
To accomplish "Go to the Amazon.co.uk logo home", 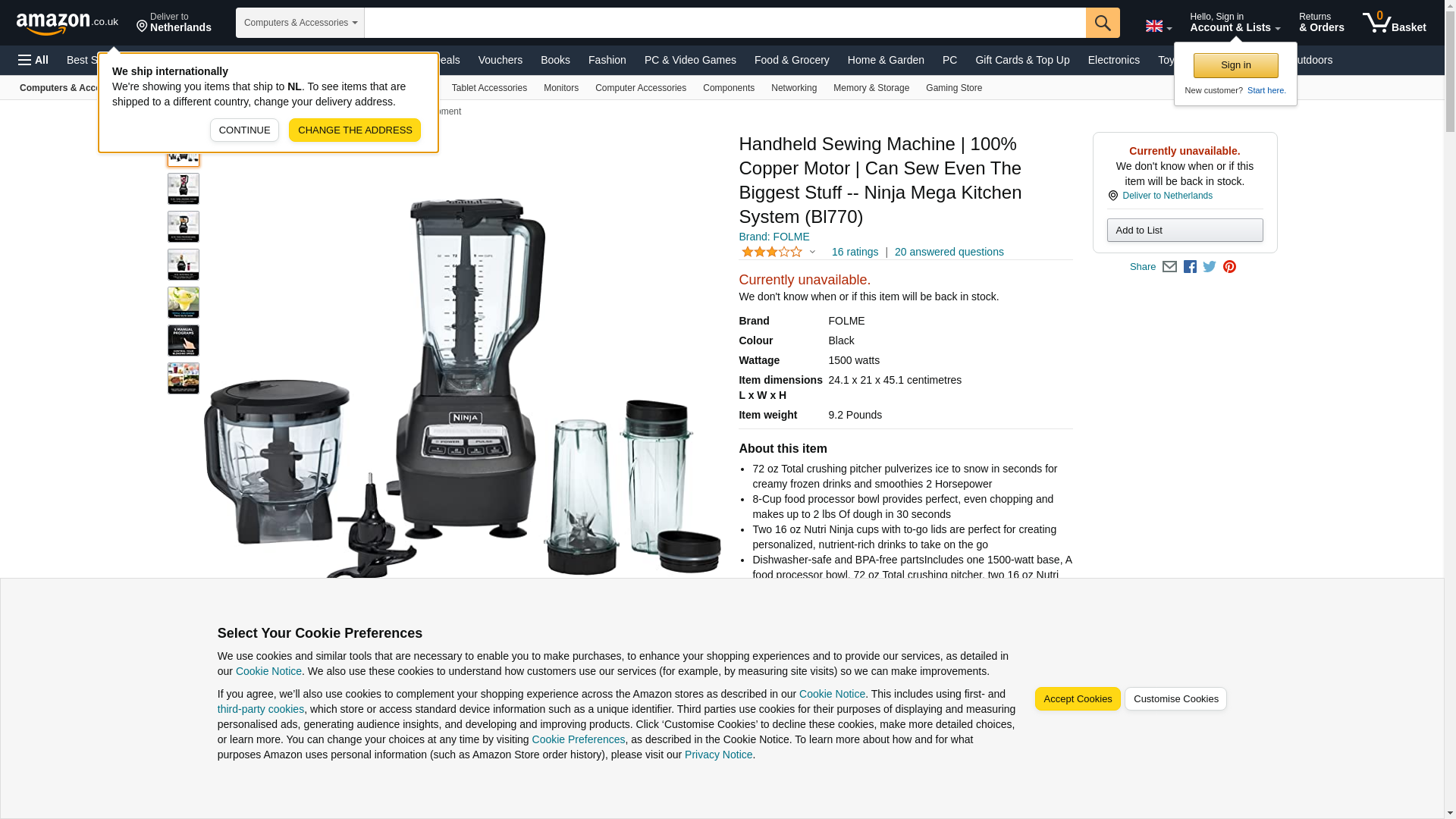I will pos(67,23).
